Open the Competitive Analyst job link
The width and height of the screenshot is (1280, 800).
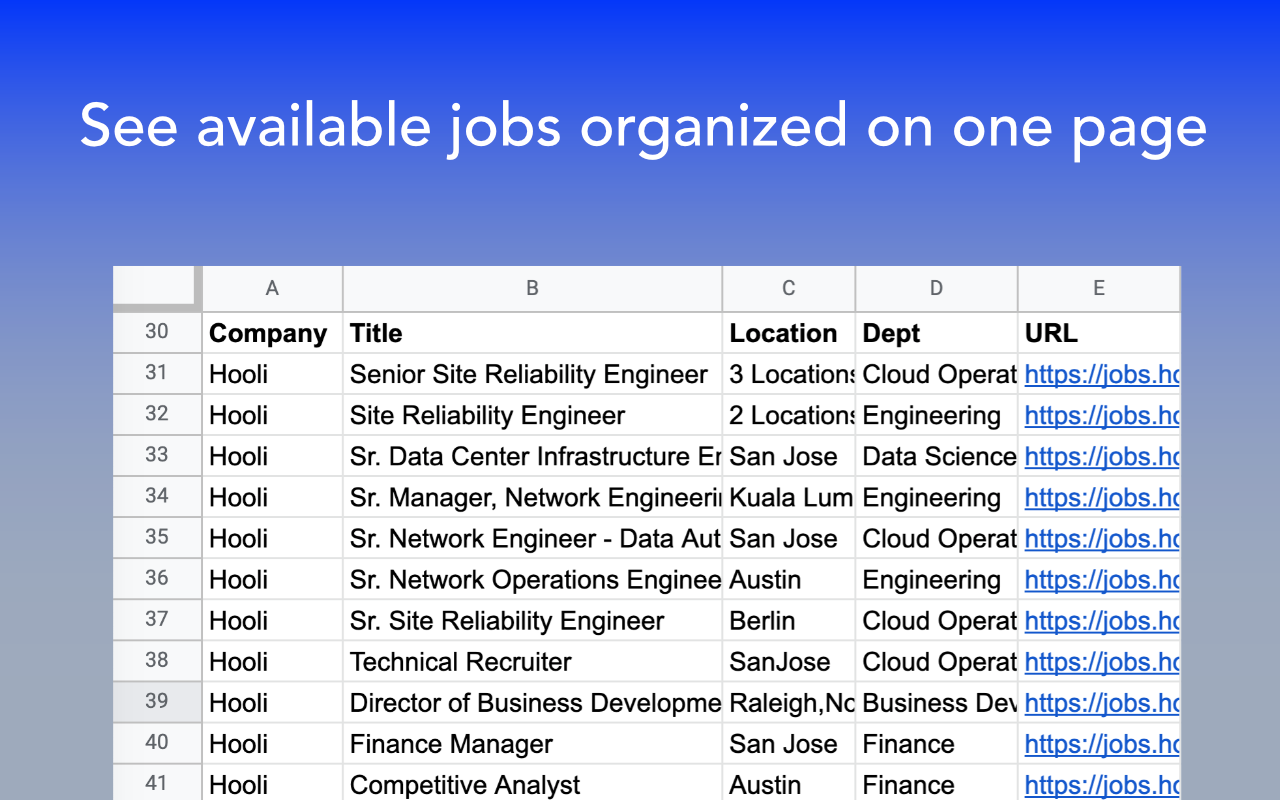(1102, 785)
